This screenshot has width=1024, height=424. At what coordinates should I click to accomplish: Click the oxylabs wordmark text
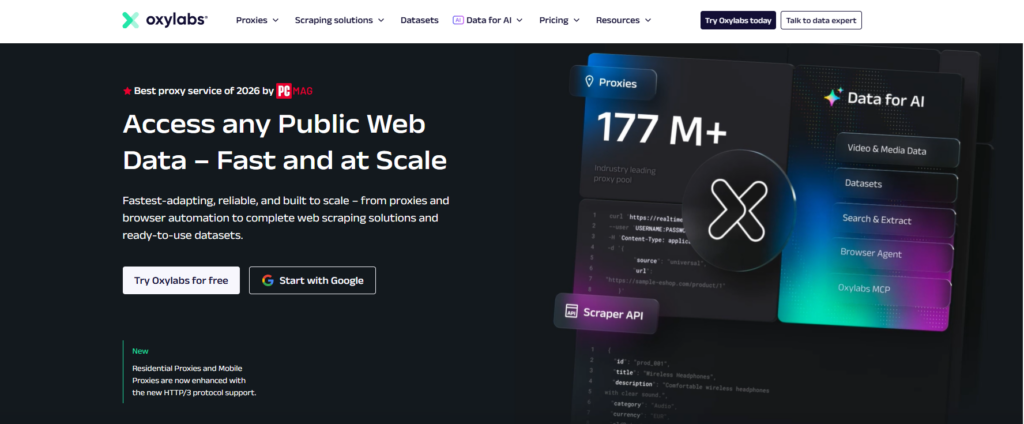[x=176, y=20]
